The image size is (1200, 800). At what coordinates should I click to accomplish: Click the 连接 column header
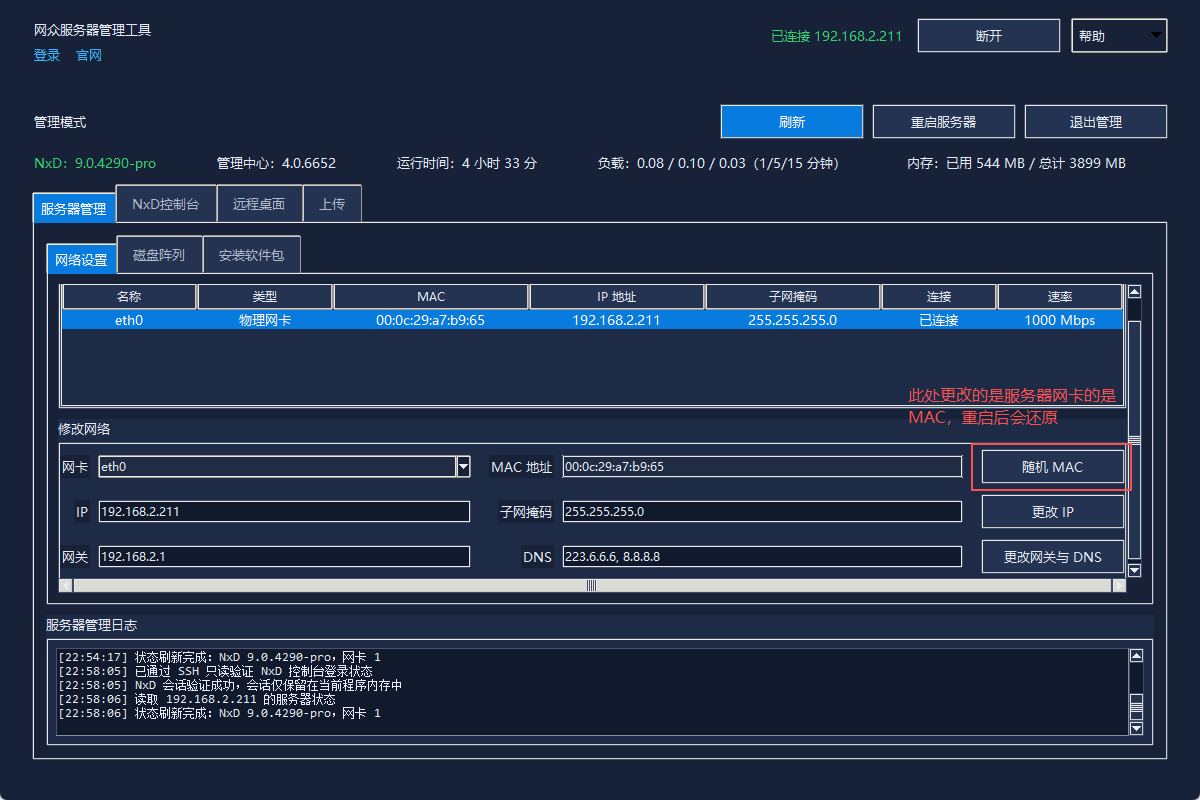coord(939,297)
